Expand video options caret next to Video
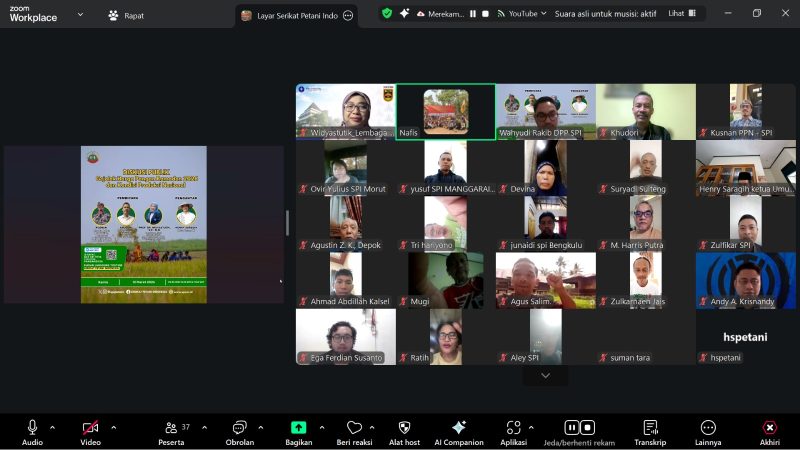 click(113, 427)
